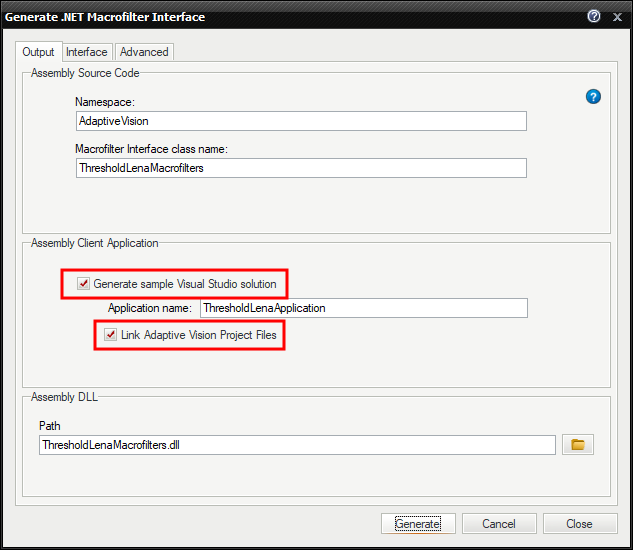Click the Close button at bottom right
Screen dimensions: 633x550
(579, 524)
